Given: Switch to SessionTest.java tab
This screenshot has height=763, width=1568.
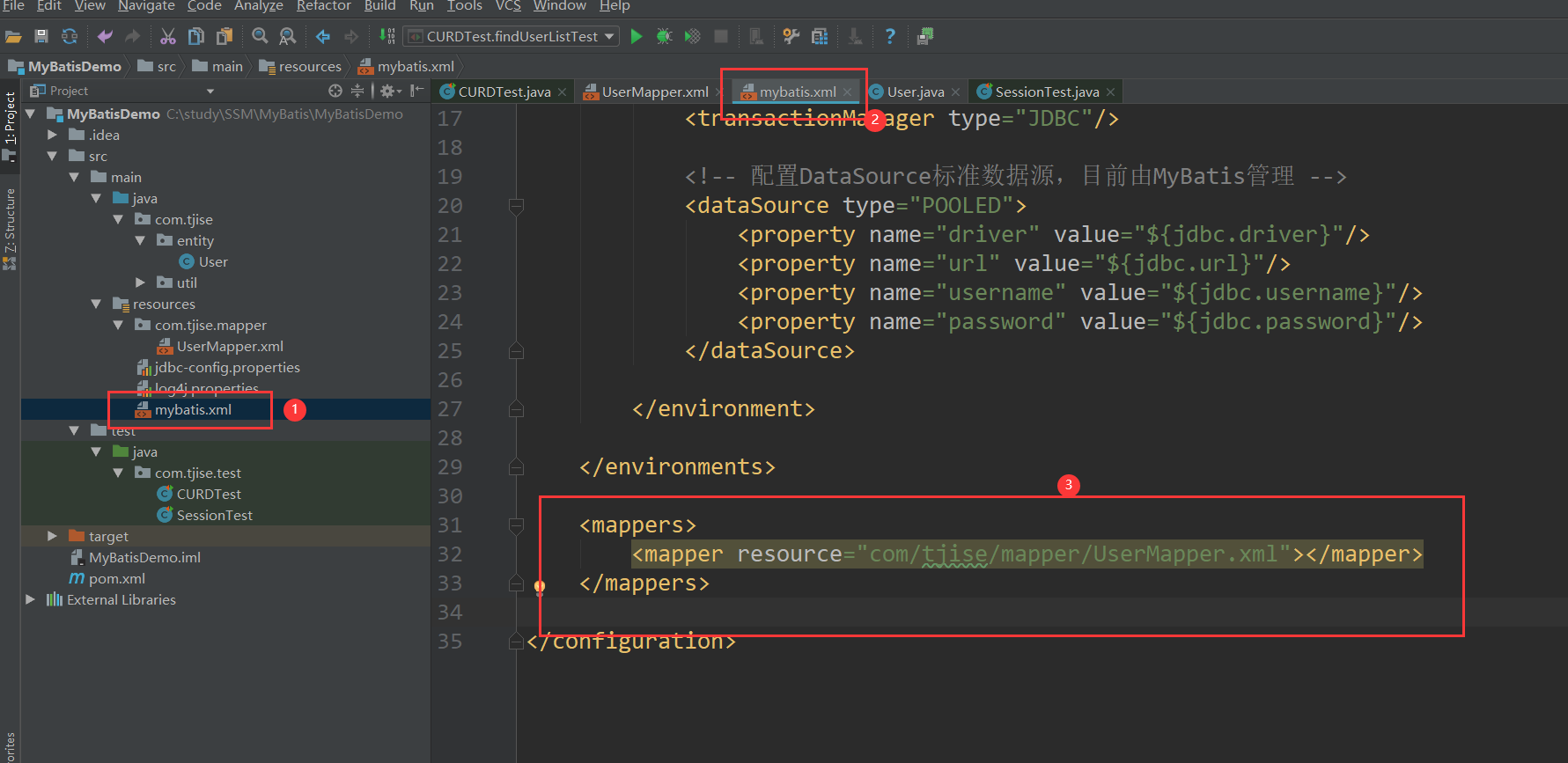Looking at the screenshot, I should pyautogui.click(x=1046, y=92).
